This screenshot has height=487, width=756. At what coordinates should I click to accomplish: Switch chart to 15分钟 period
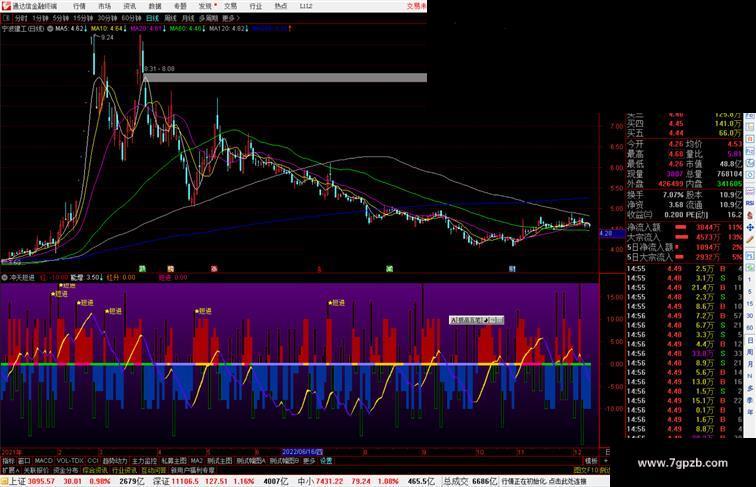(x=83, y=18)
